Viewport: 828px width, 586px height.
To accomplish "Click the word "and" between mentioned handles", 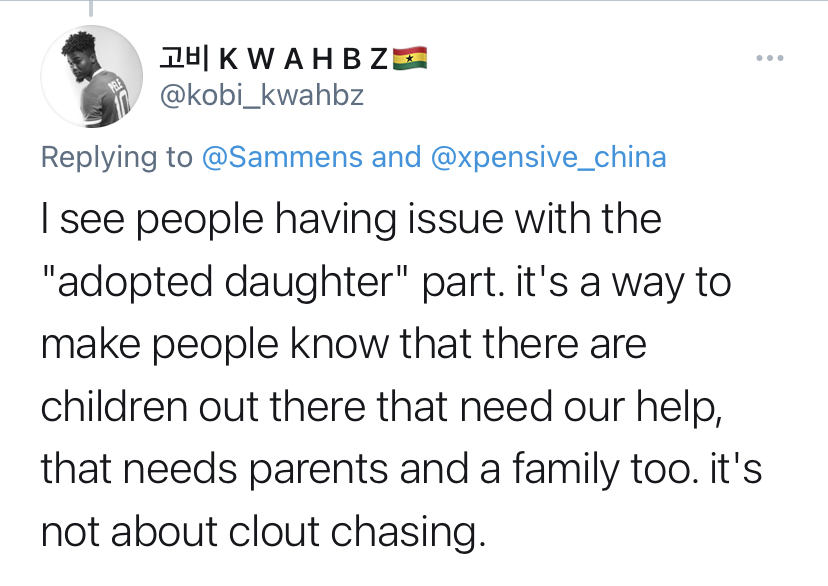I will point(396,157).
